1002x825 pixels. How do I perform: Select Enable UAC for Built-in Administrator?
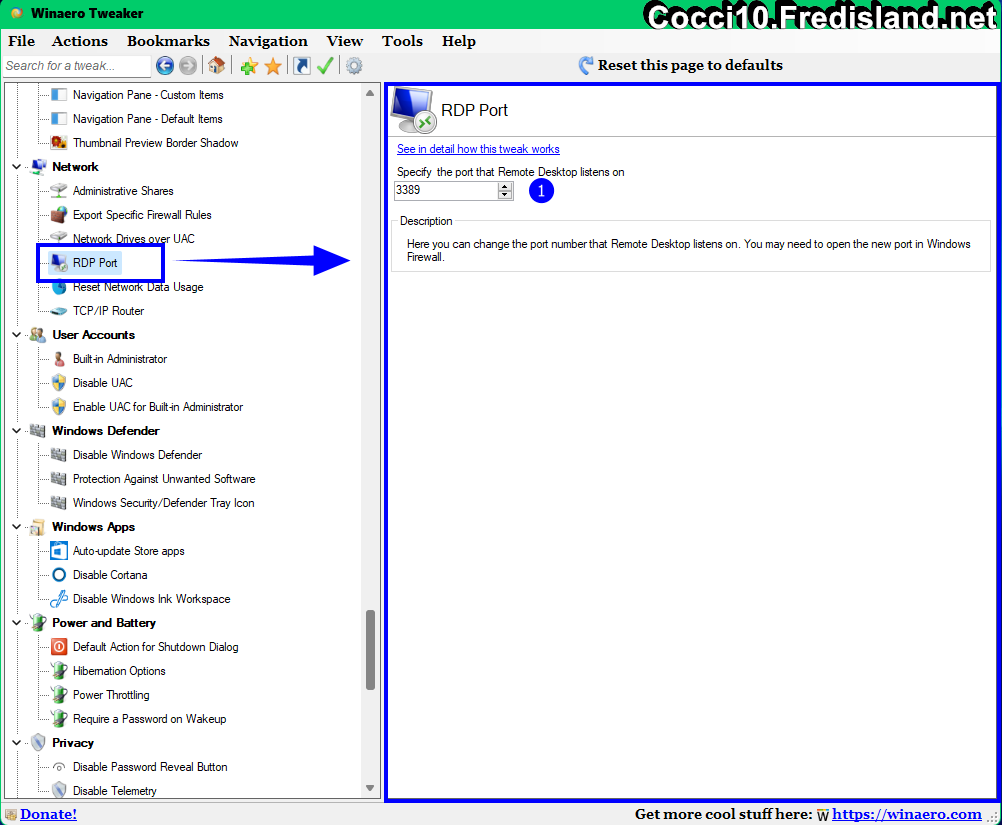pyautogui.click(x=158, y=407)
